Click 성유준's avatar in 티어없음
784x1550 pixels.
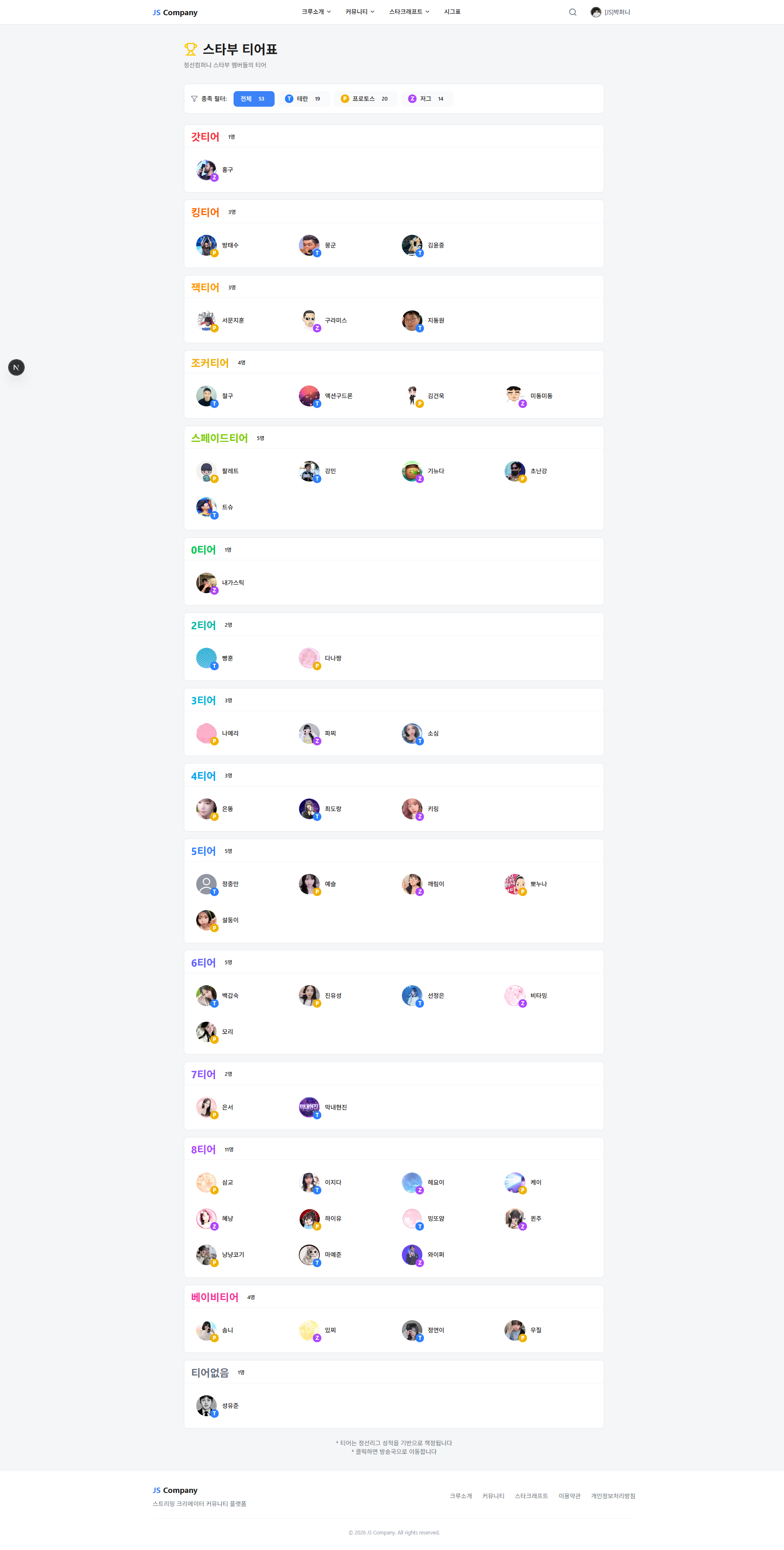[x=206, y=1405]
